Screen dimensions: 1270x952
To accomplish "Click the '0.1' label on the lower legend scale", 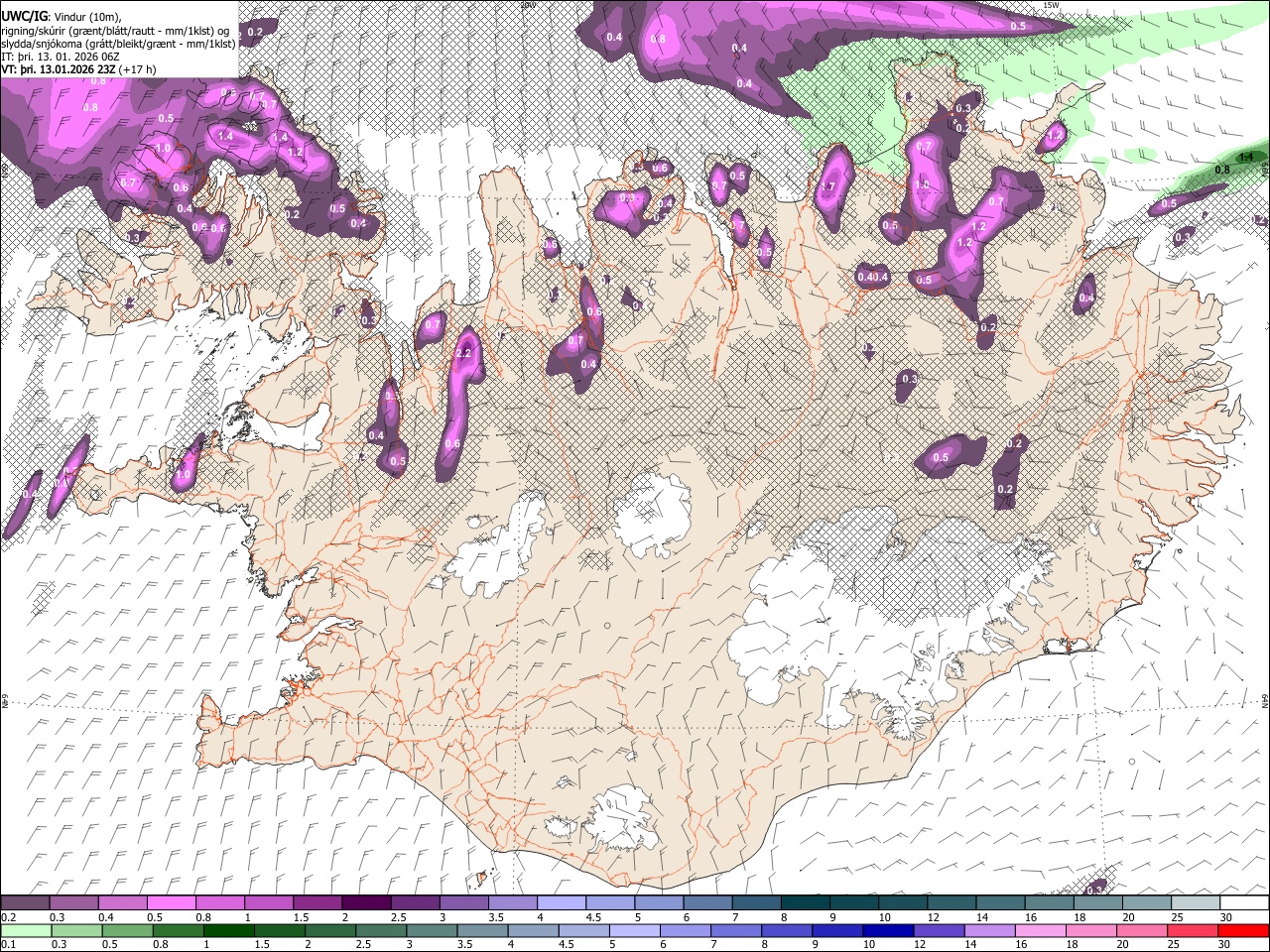I will pos(8,944).
